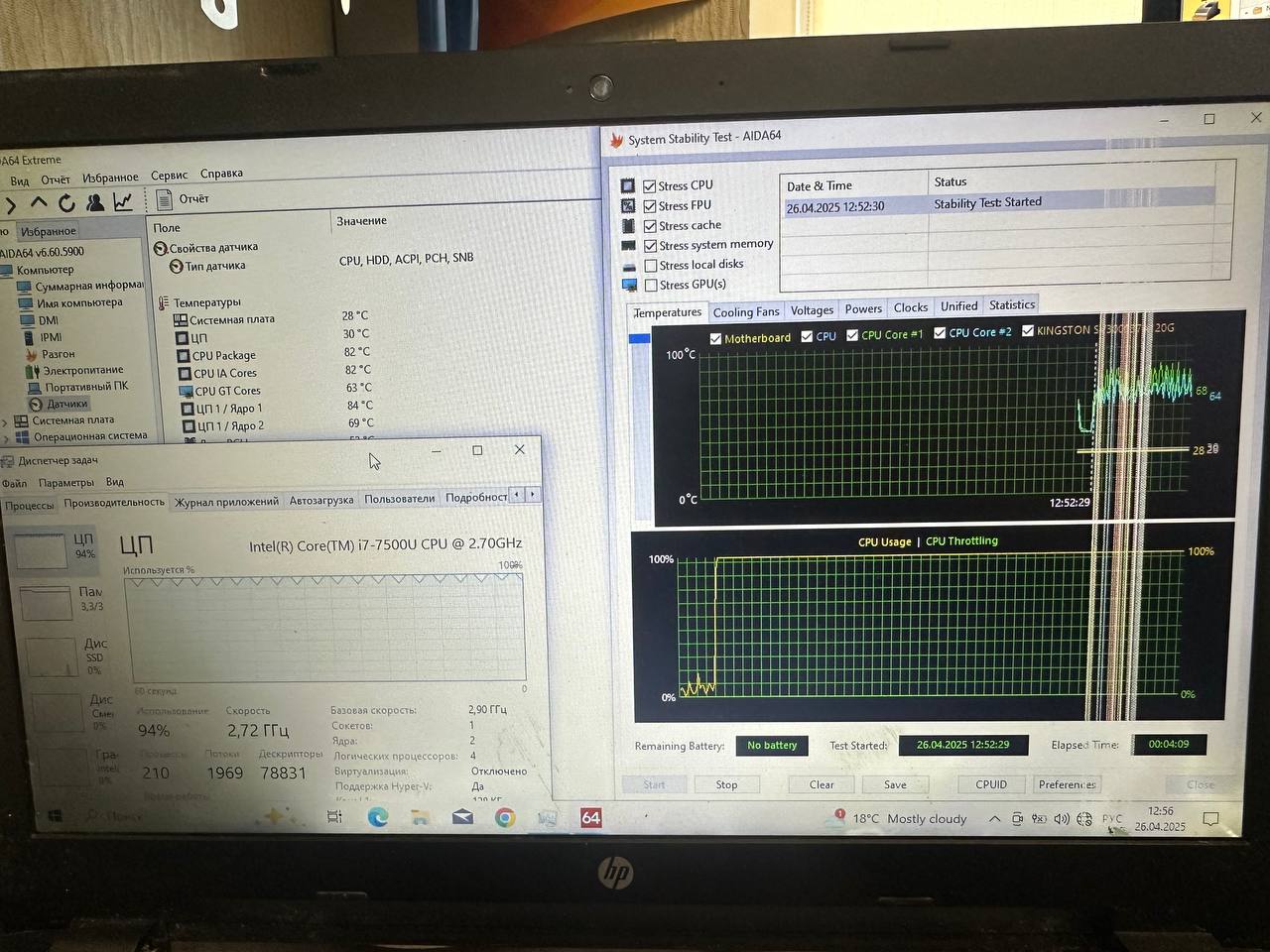Enable the Stress local disks checkbox
This screenshot has width=1270, height=952.
point(651,266)
